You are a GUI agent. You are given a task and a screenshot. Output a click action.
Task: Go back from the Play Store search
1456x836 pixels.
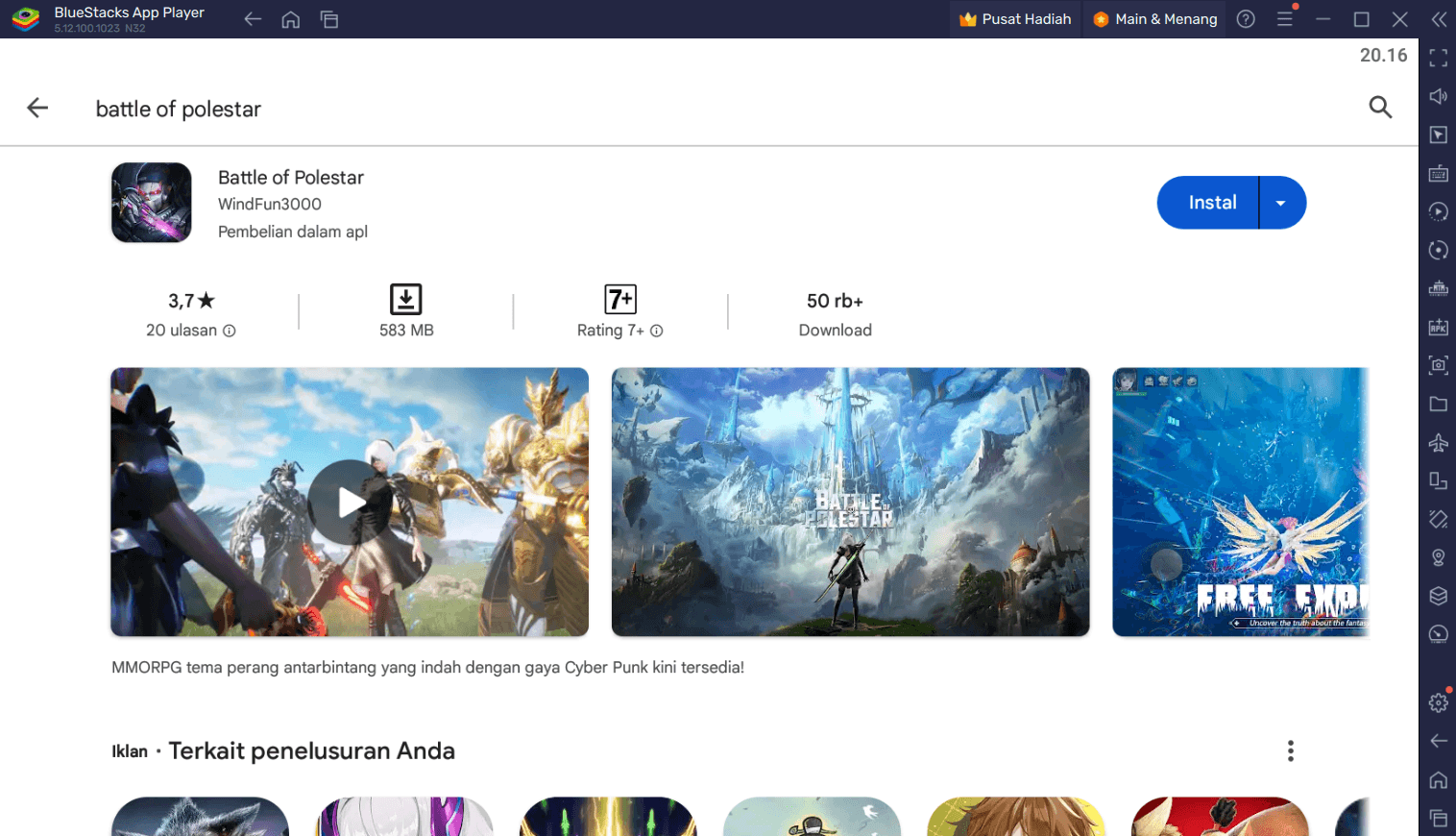coord(37,108)
